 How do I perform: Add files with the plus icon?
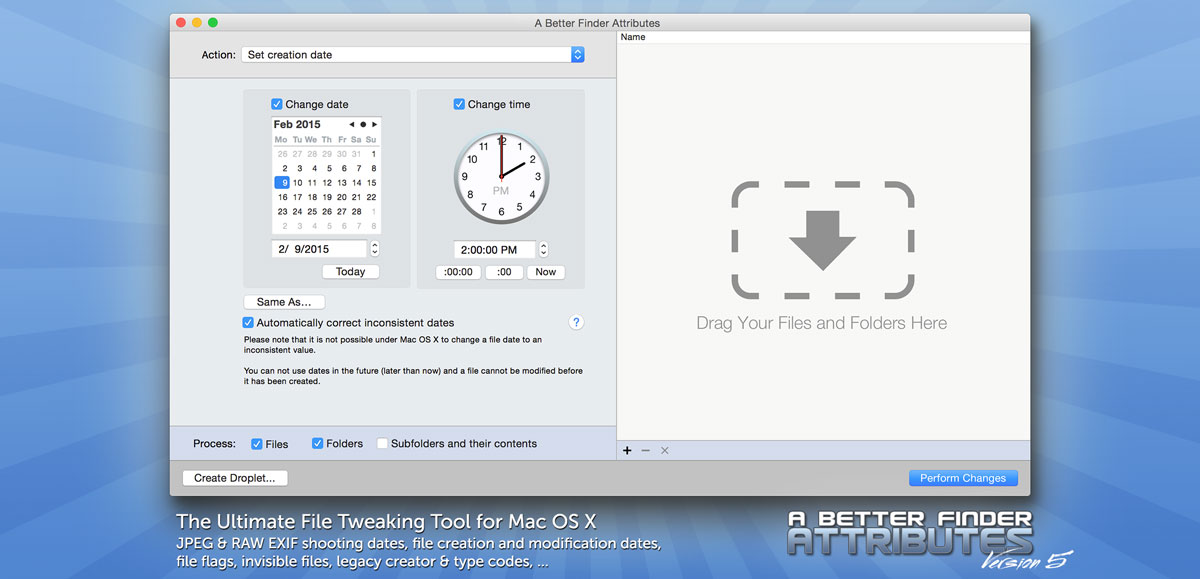tap(627, 451)
